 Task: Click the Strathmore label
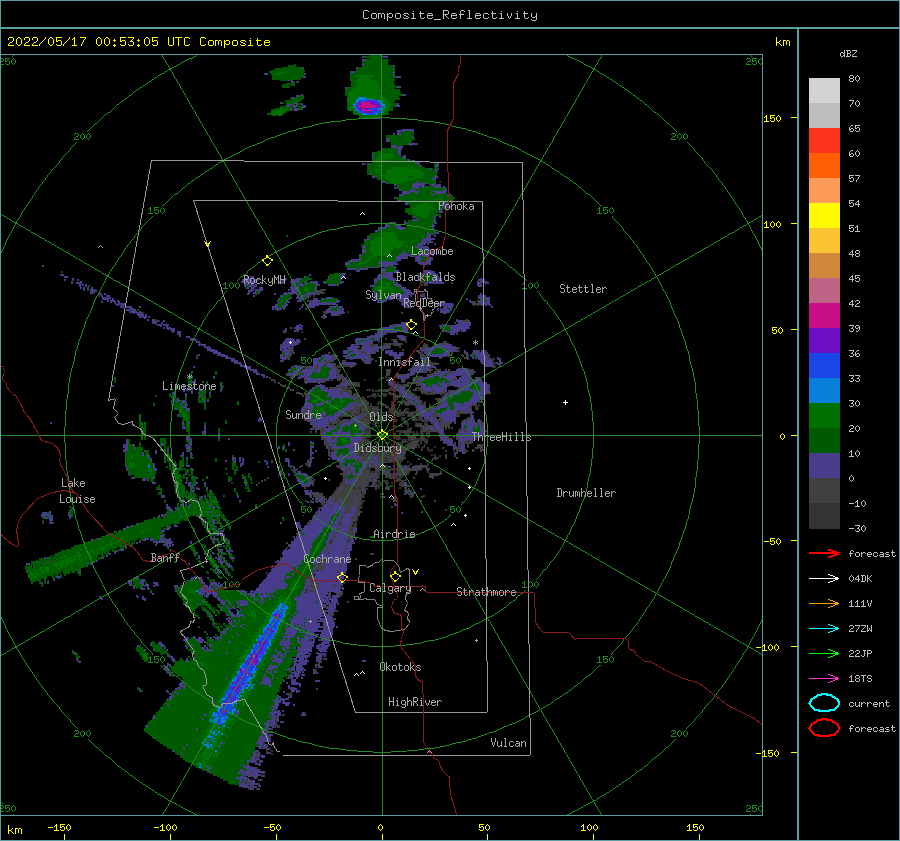pyautogui.click(x=486, y=592)
